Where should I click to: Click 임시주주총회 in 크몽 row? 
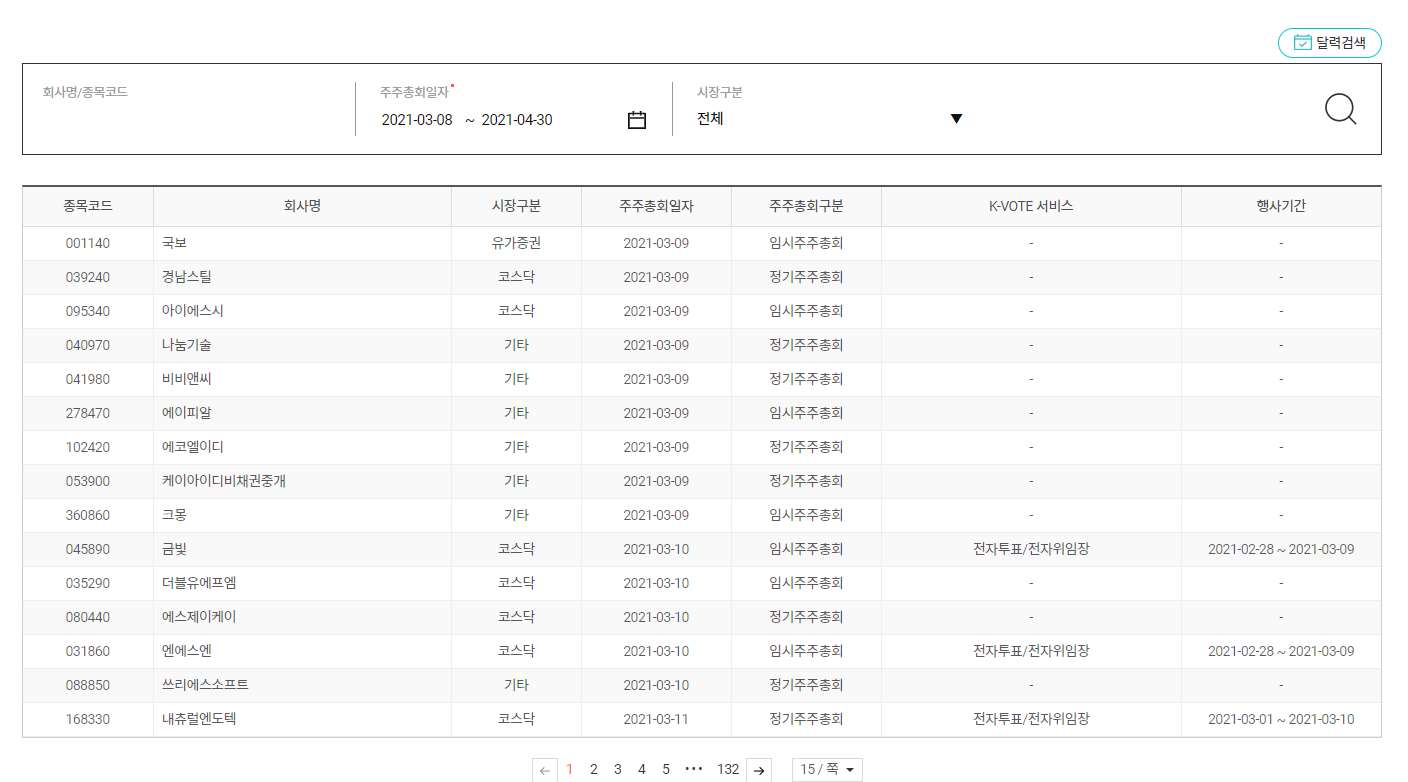806,515
